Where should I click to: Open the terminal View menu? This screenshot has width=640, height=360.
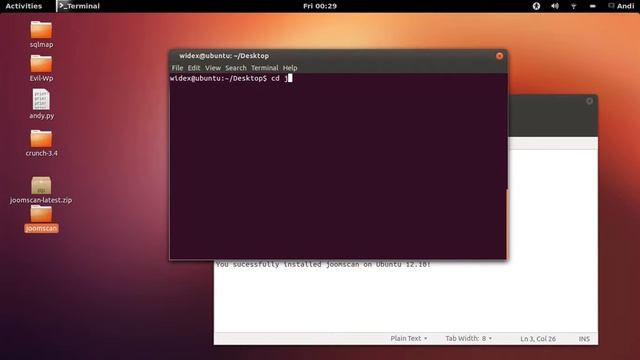pyautogui.click(x=213, y=68)
